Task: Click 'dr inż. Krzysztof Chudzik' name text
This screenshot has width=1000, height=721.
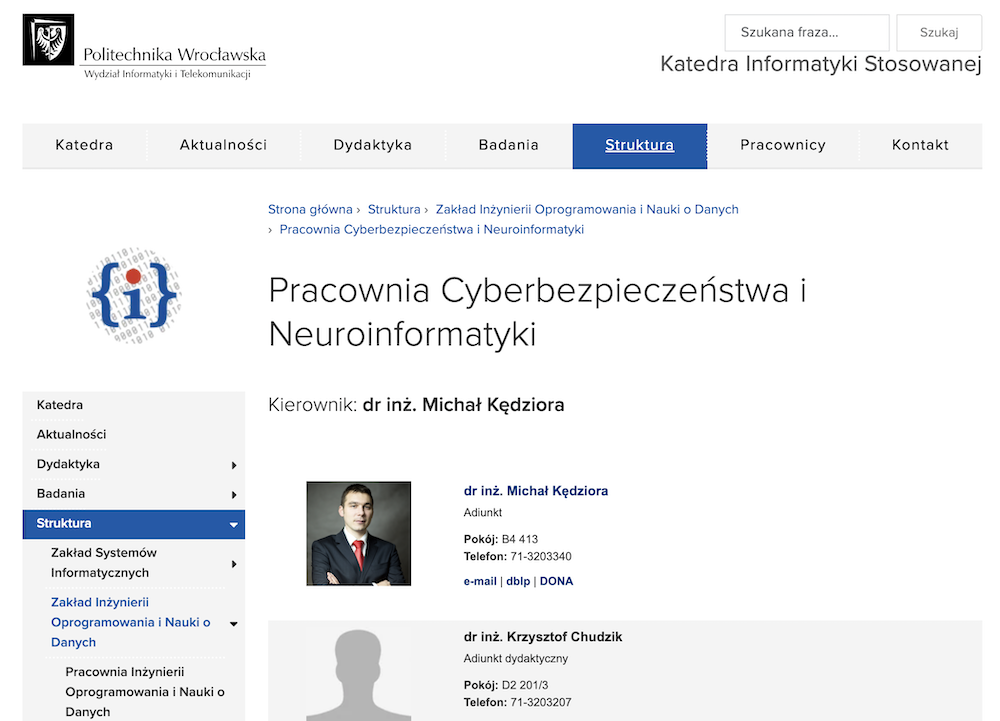Action: coord(543,637)
